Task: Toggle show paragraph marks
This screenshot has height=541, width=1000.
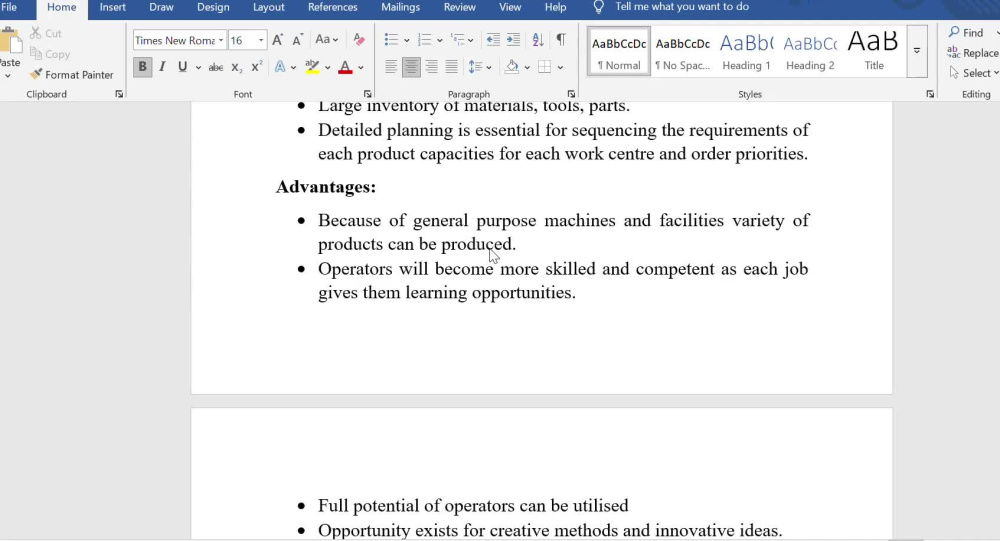Action: tap(561, 40)
